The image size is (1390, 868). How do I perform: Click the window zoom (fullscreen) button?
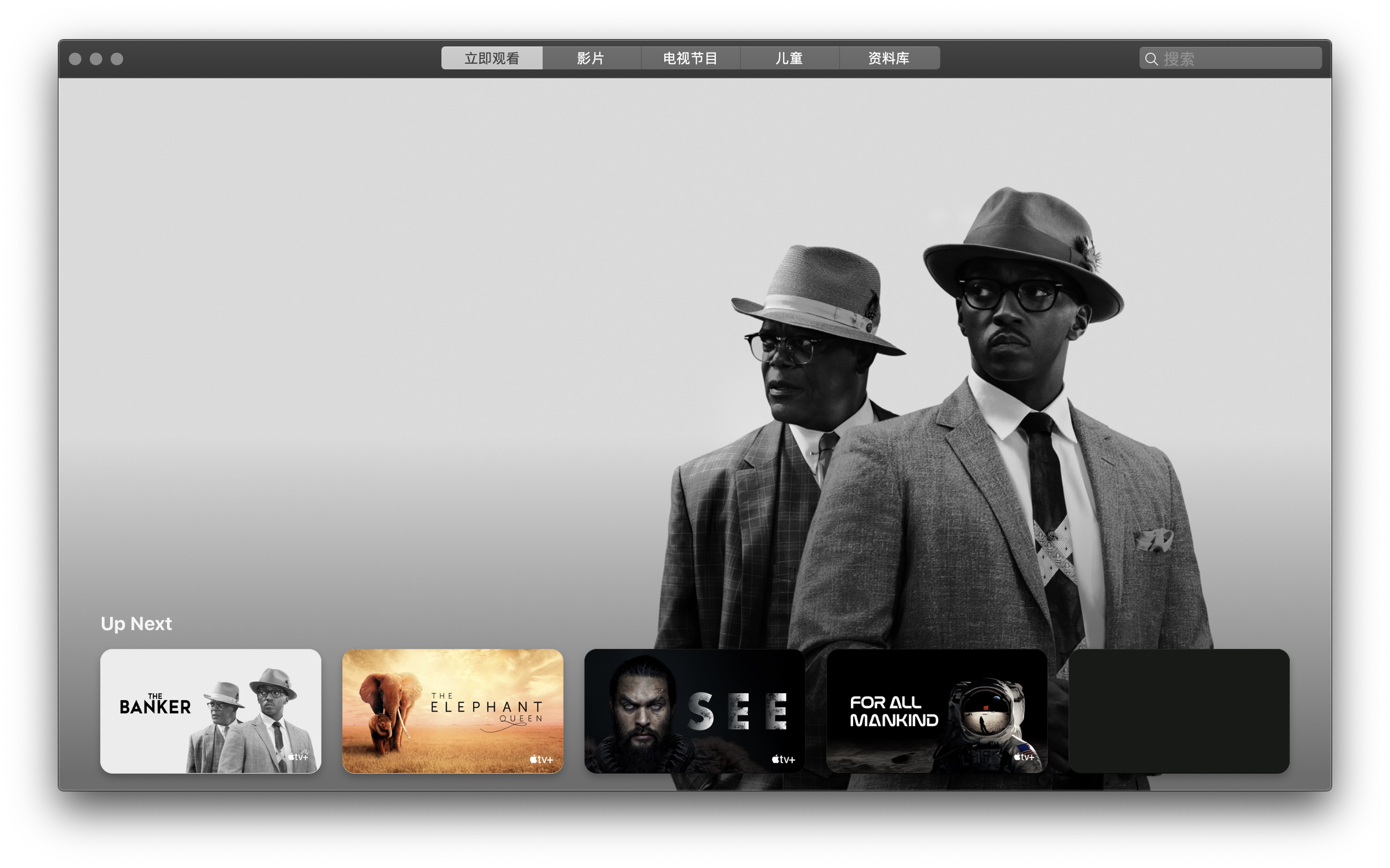pos(117,58)
